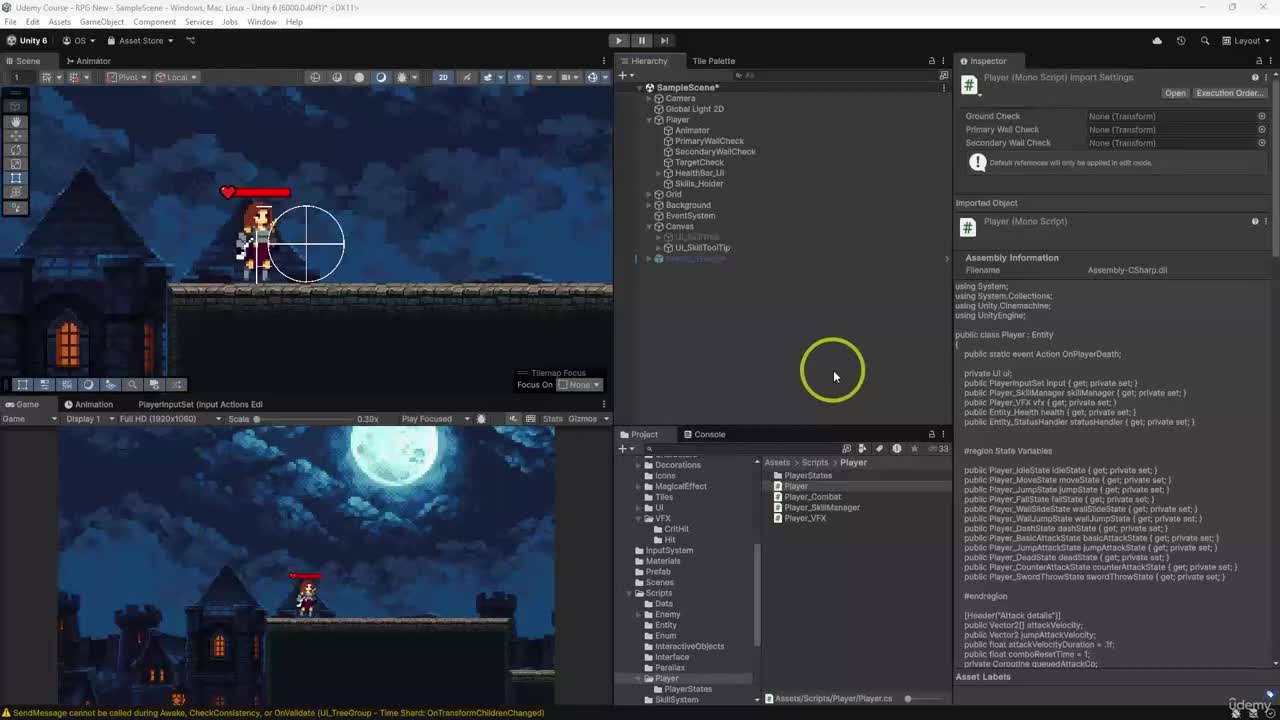
Task: Click the Hierarchy search field
Action: (837, 76)
